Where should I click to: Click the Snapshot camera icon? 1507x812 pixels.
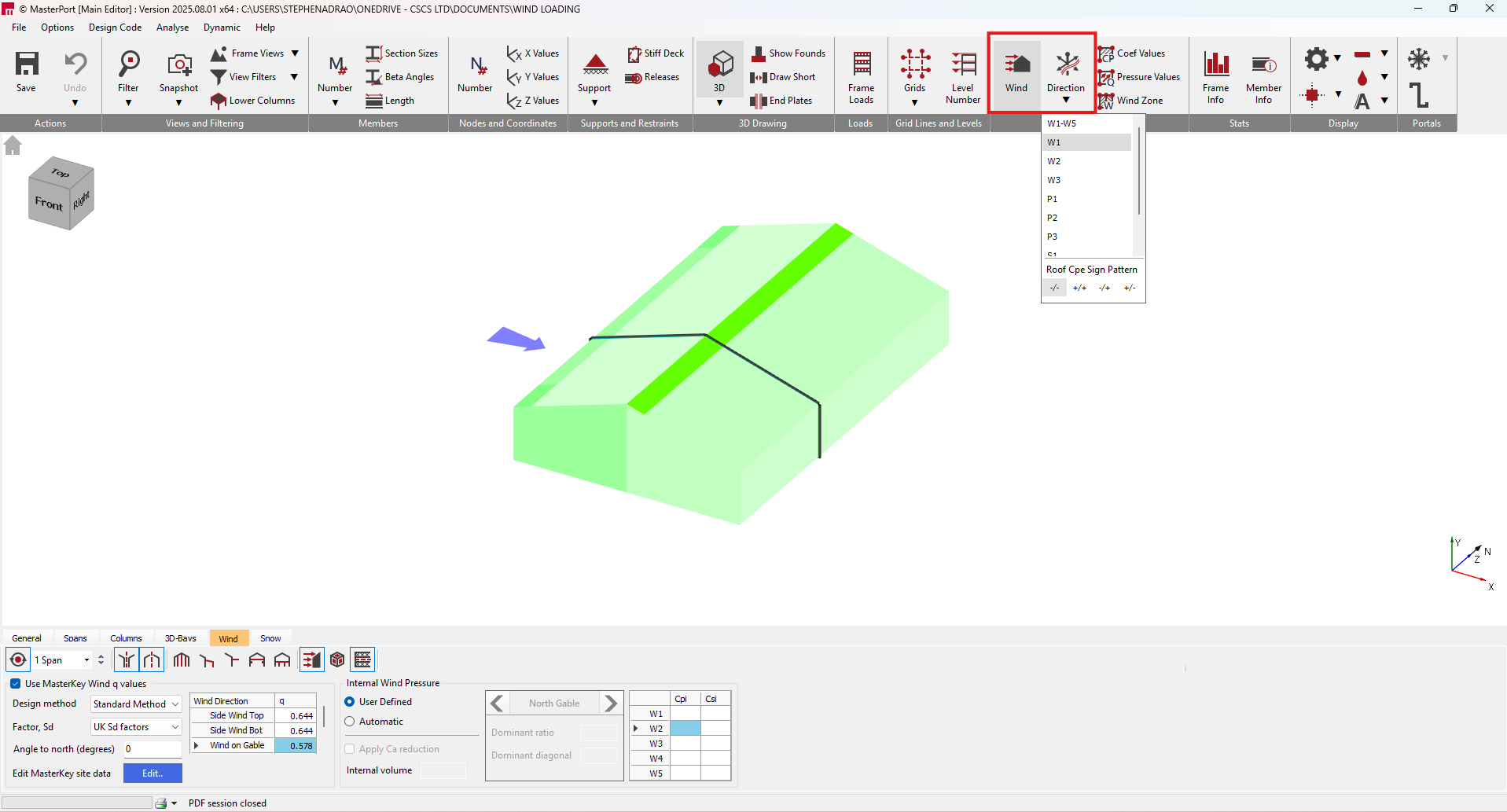(178, 64)
